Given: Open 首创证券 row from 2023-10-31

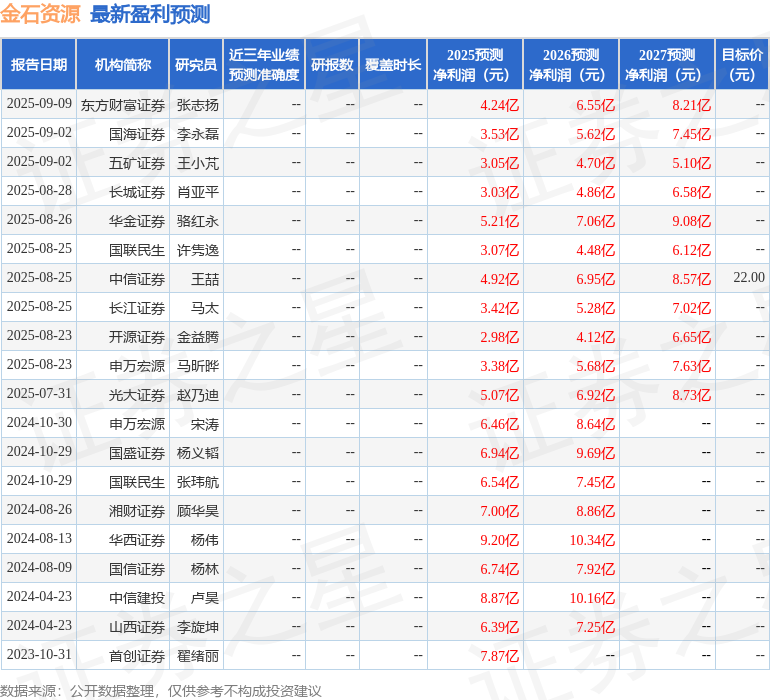Looking at the screenshot, I should point(137,656).
